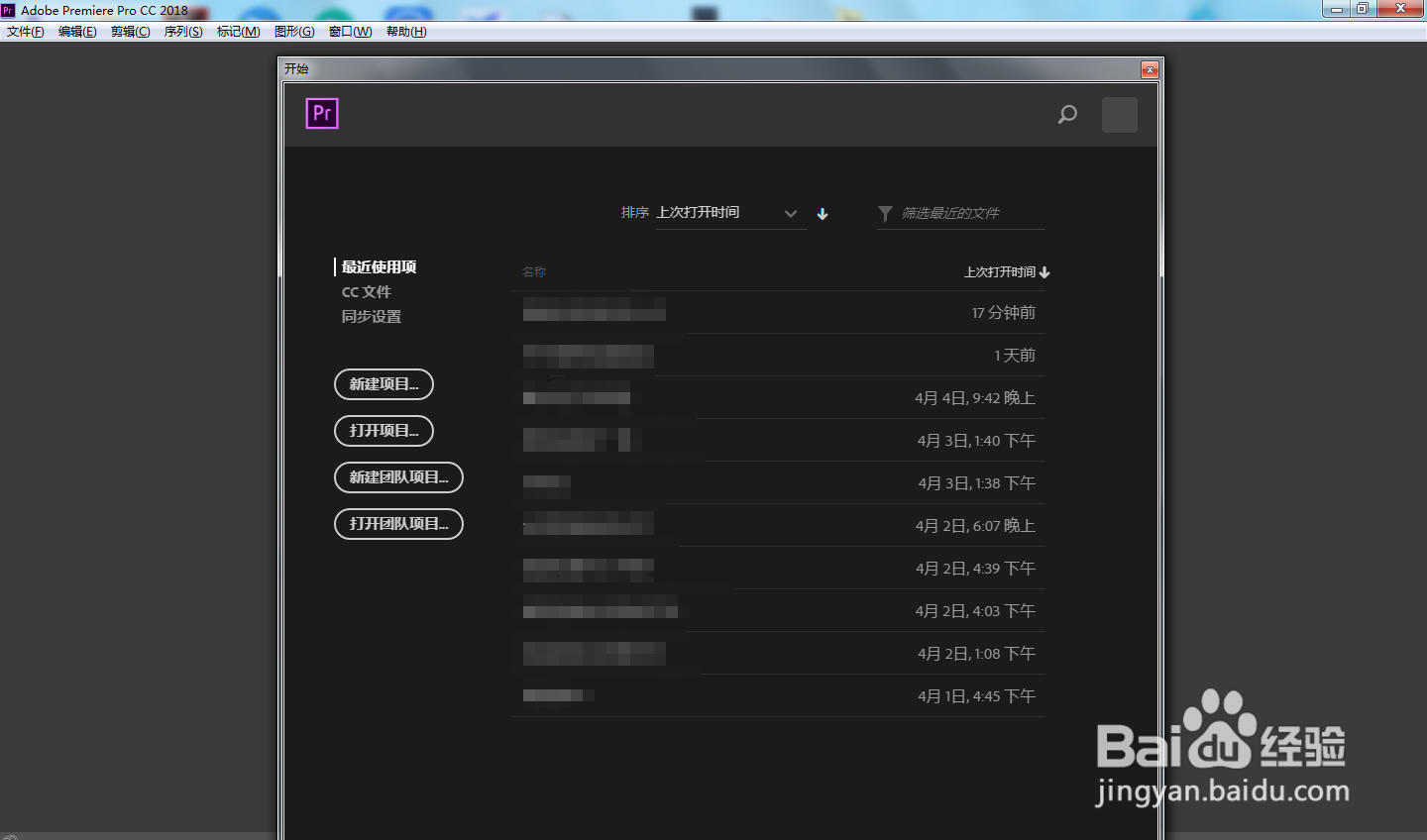Close the 开始 start dialog
The image size is (1427, 840).
coord(1150,69)
